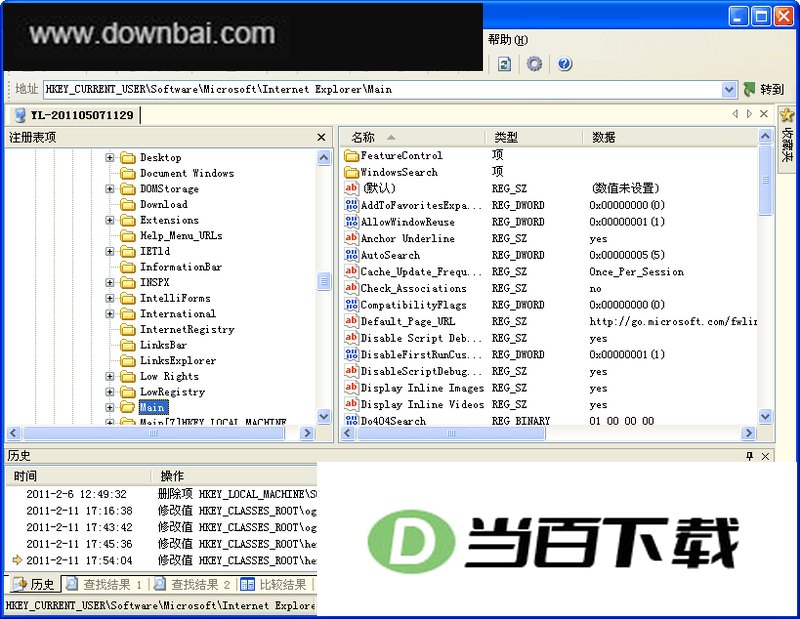Select the Download key folder icon
Screen dimensions: 800x619
pos(128,205)
